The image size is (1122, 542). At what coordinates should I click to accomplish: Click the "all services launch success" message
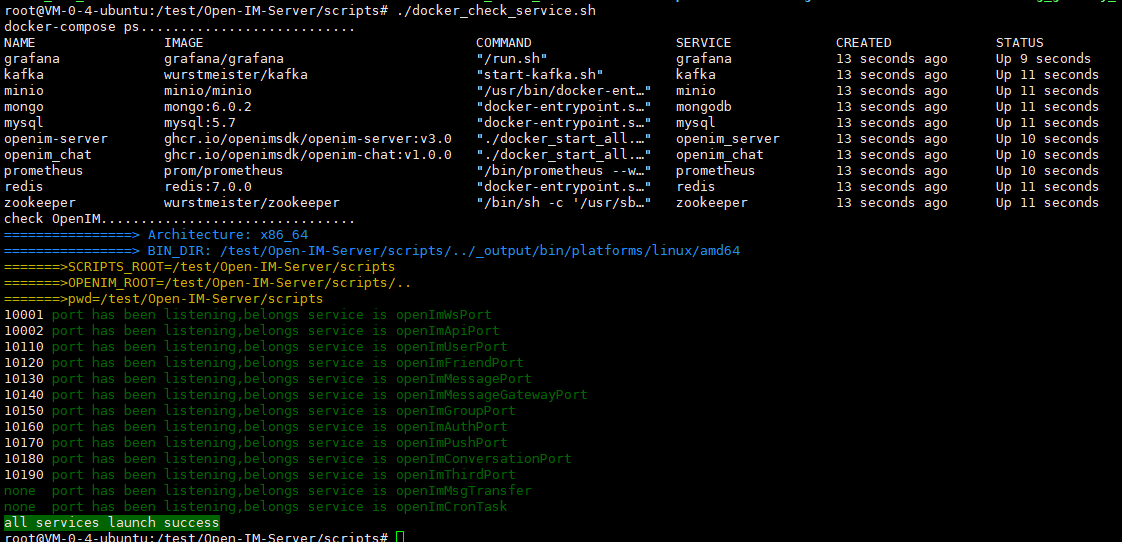click(112, 523)
